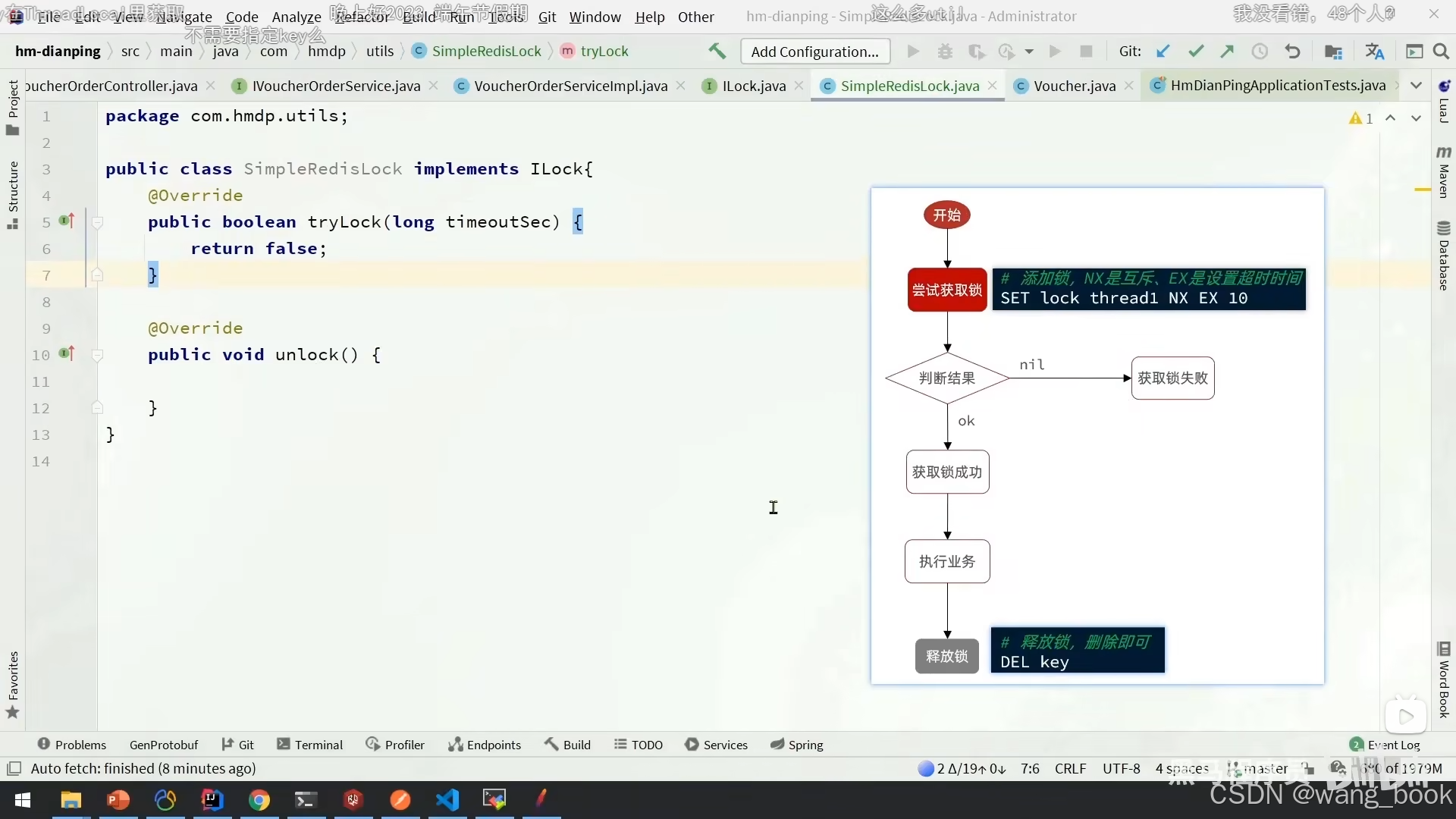Click the Rollback undo arrow icon

[x=1292, y=52]
